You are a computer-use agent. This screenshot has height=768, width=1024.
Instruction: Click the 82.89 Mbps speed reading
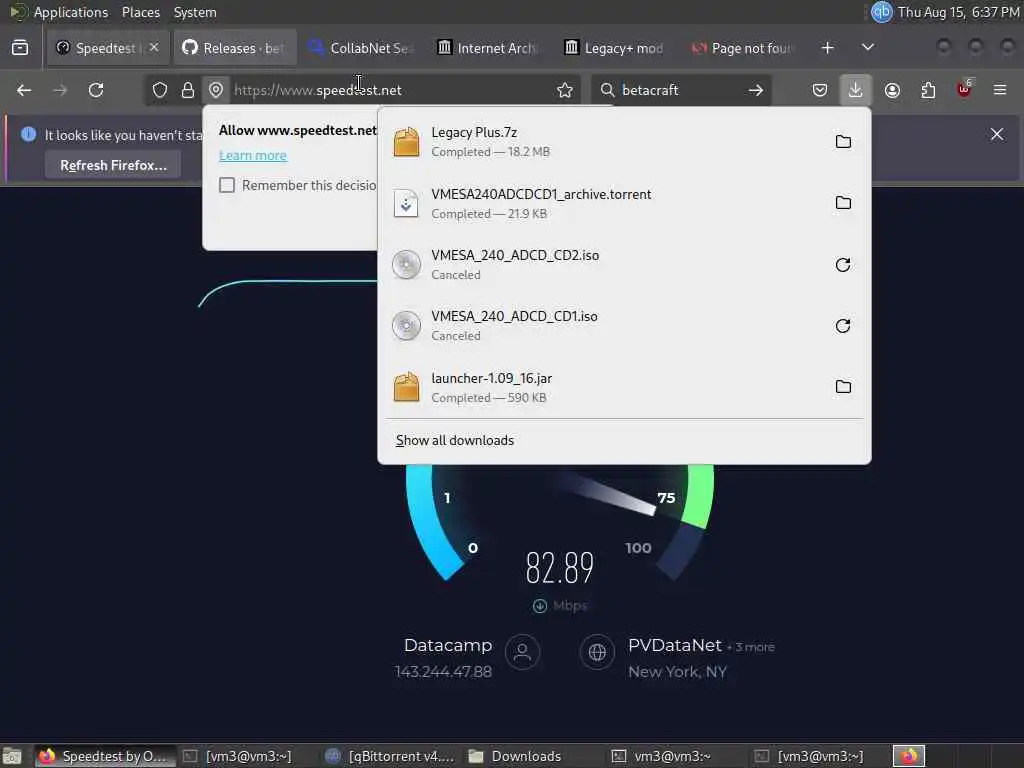coord(560,567)
